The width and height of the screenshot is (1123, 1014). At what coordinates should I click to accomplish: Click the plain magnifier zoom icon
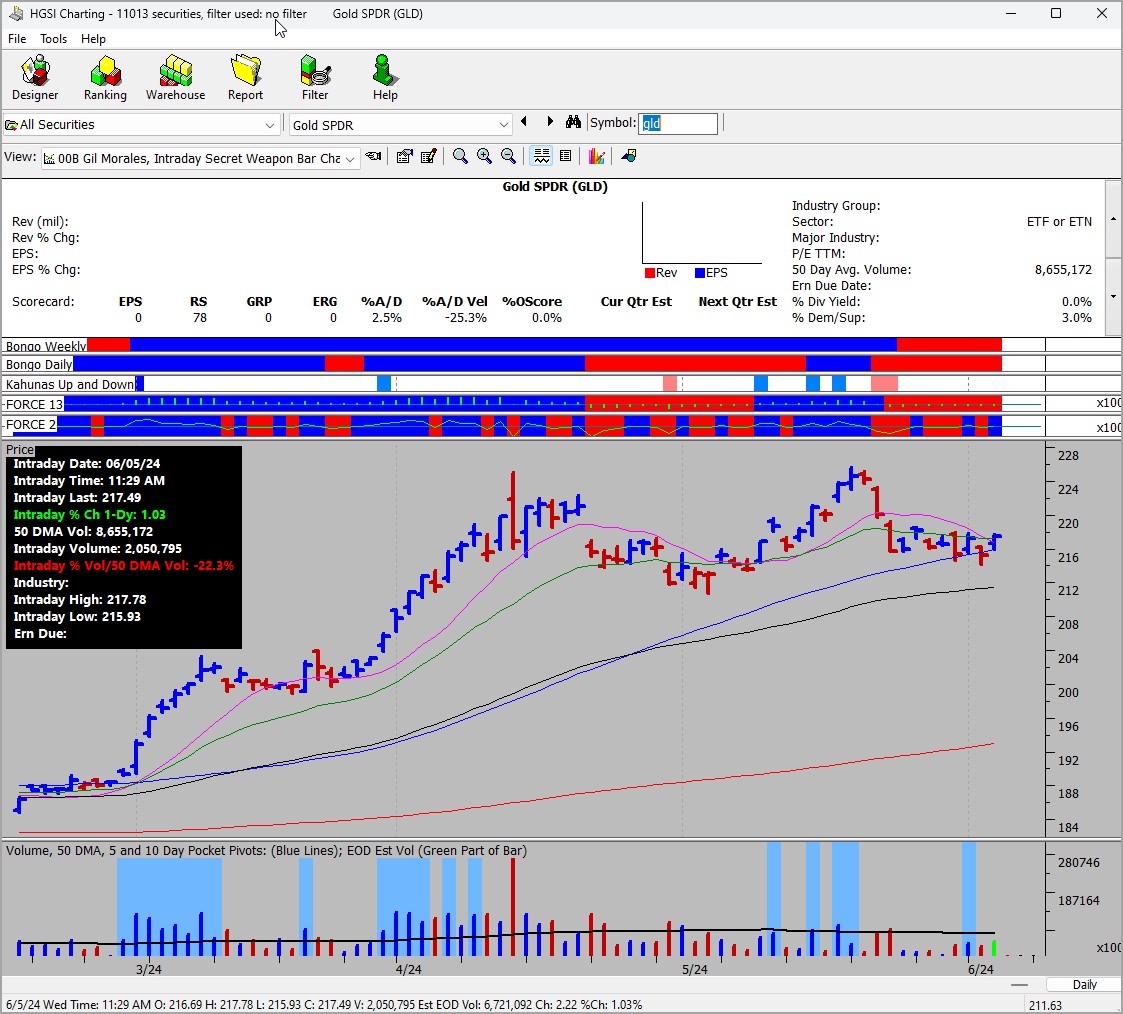[x=461, y=156]
